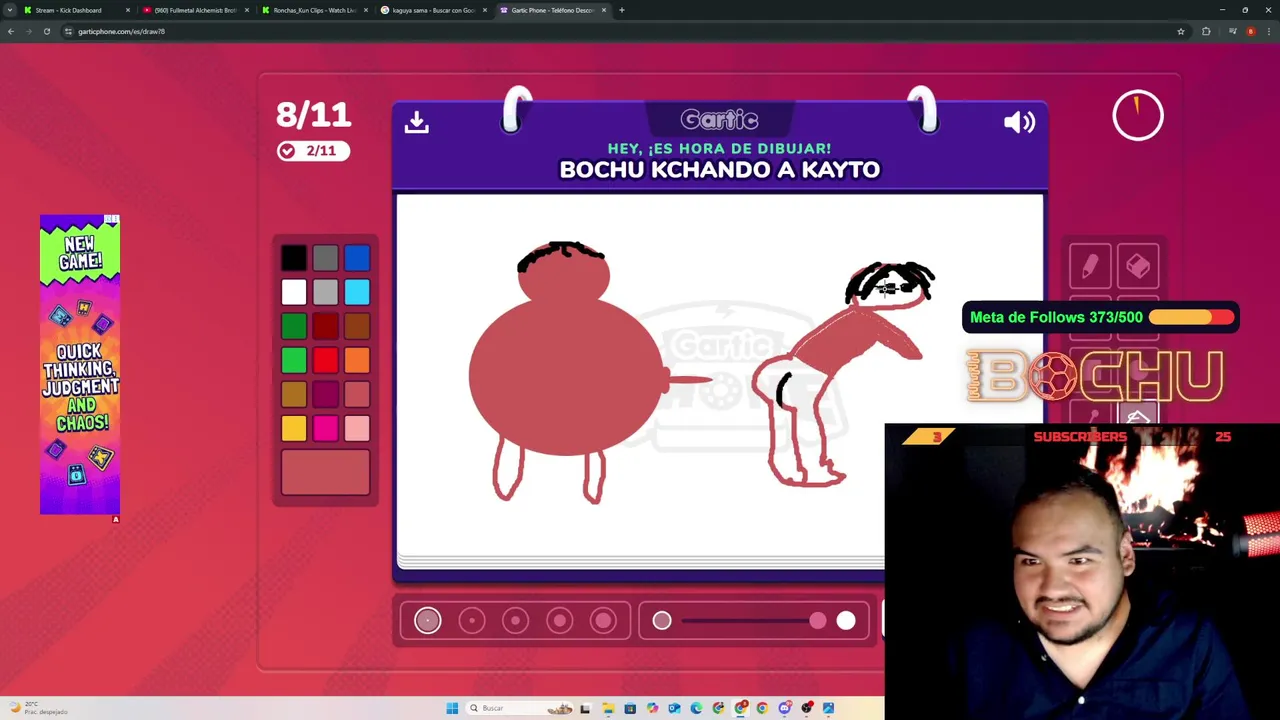
Task: Bookmark this page with the star icon
Action: tap(1181, 31)
